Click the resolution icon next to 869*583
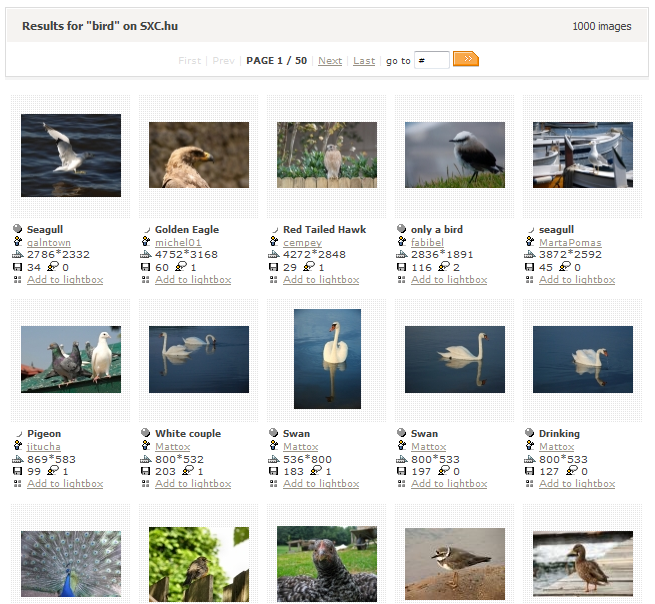Viewport: 655px width, 604px height. point(18,459)
